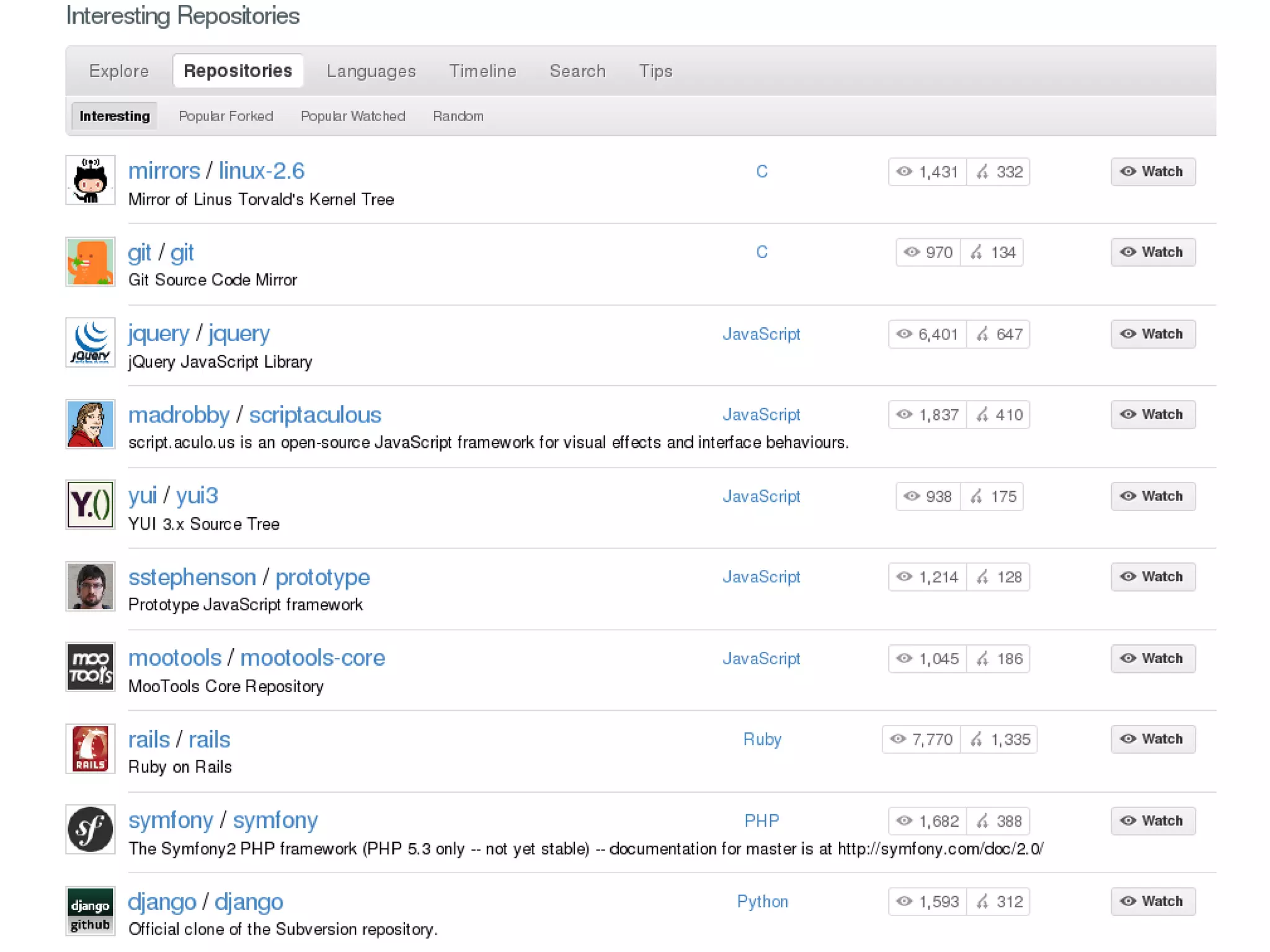
Task: Click the rails repository avatar icon
Action: 90,748
